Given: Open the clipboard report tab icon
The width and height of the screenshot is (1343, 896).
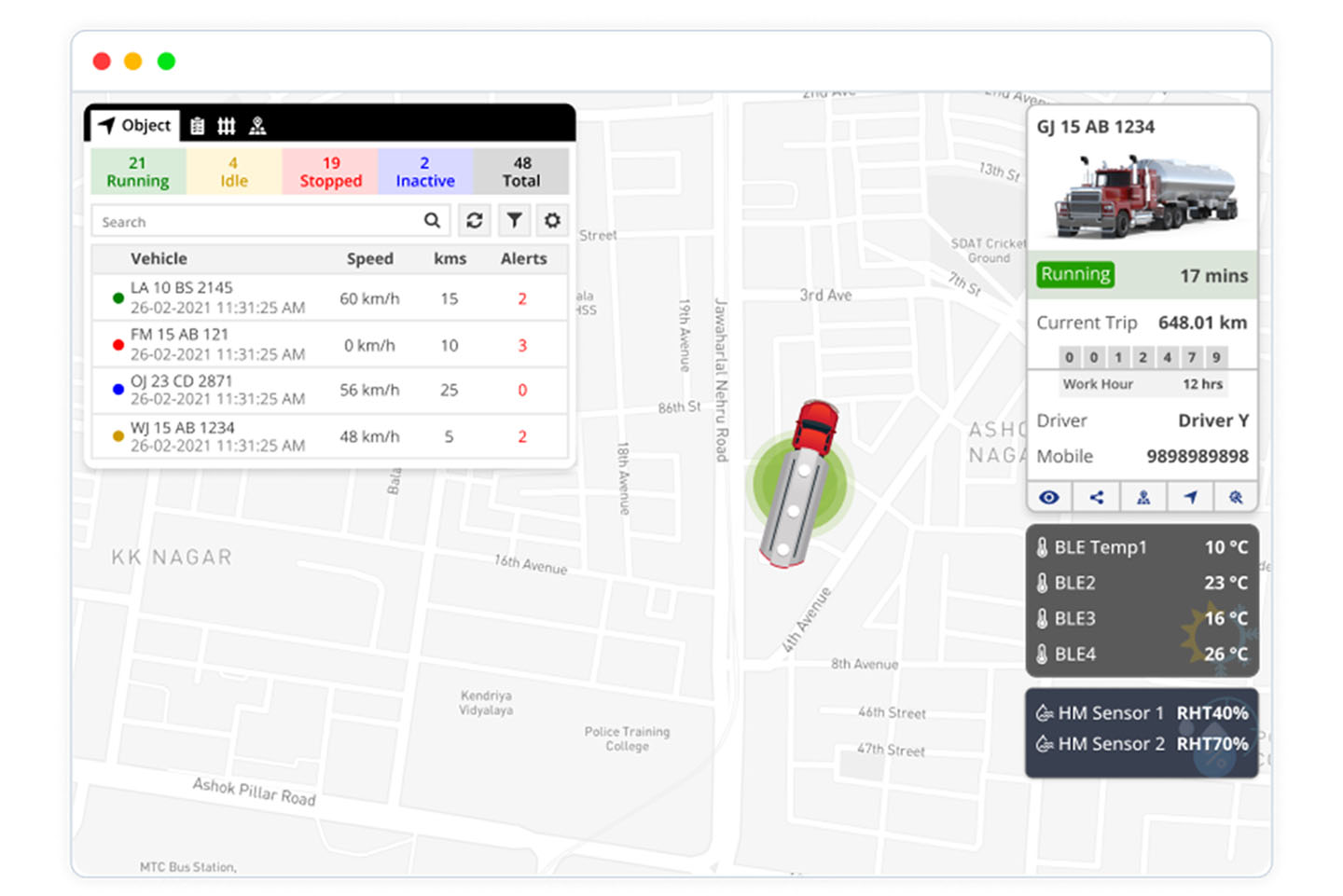Looking at the screenshot, I should 197,126.
